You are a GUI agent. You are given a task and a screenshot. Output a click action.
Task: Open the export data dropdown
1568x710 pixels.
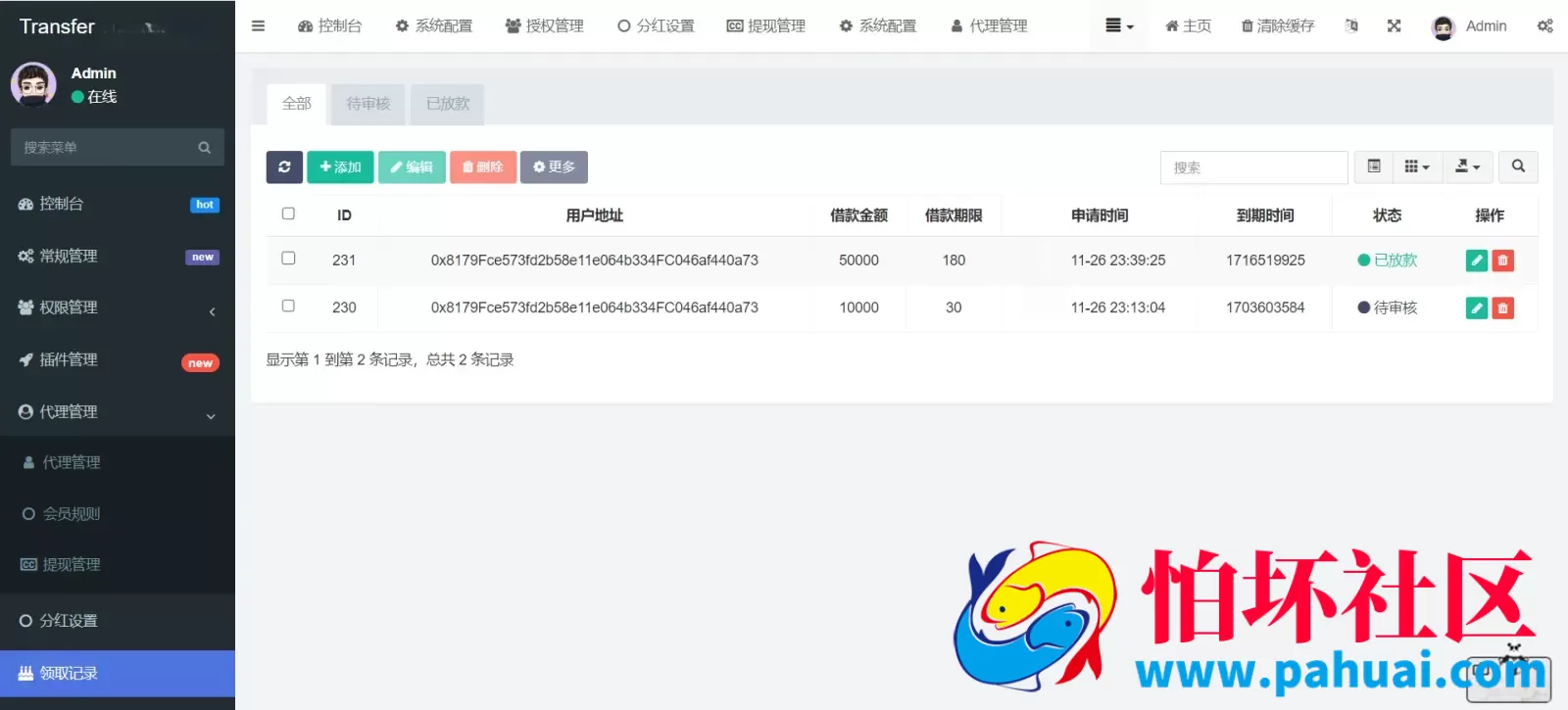(x=1467, y=167)
